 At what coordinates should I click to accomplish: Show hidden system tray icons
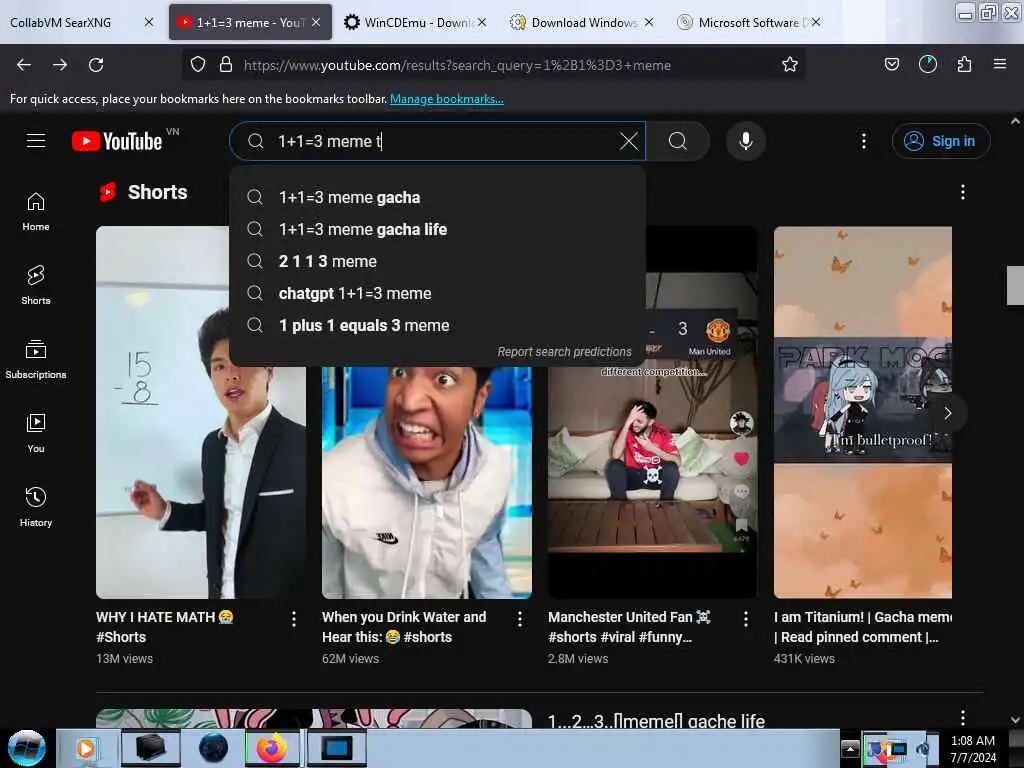850,748
